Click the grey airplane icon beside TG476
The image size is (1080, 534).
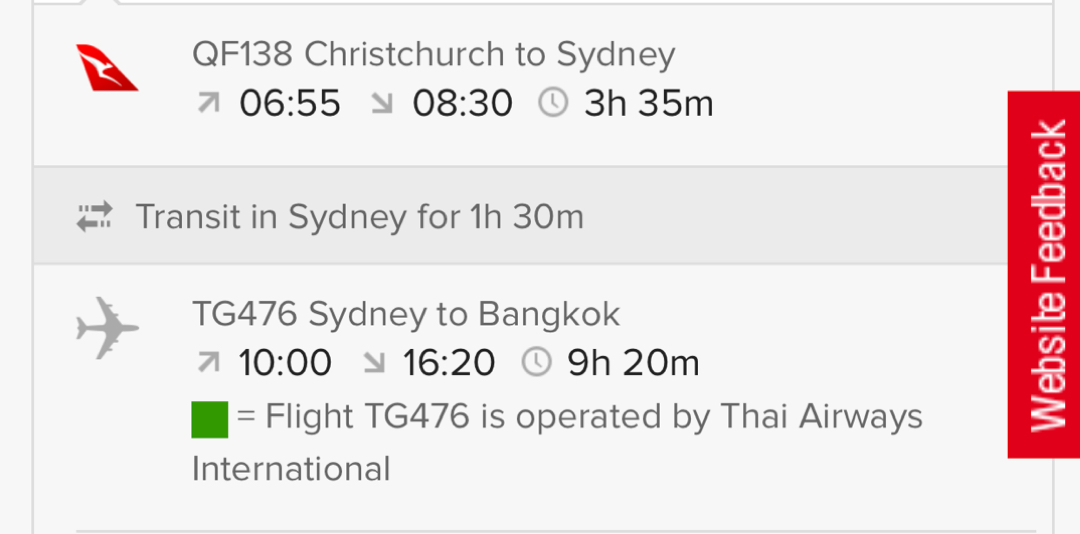point(107,328)
